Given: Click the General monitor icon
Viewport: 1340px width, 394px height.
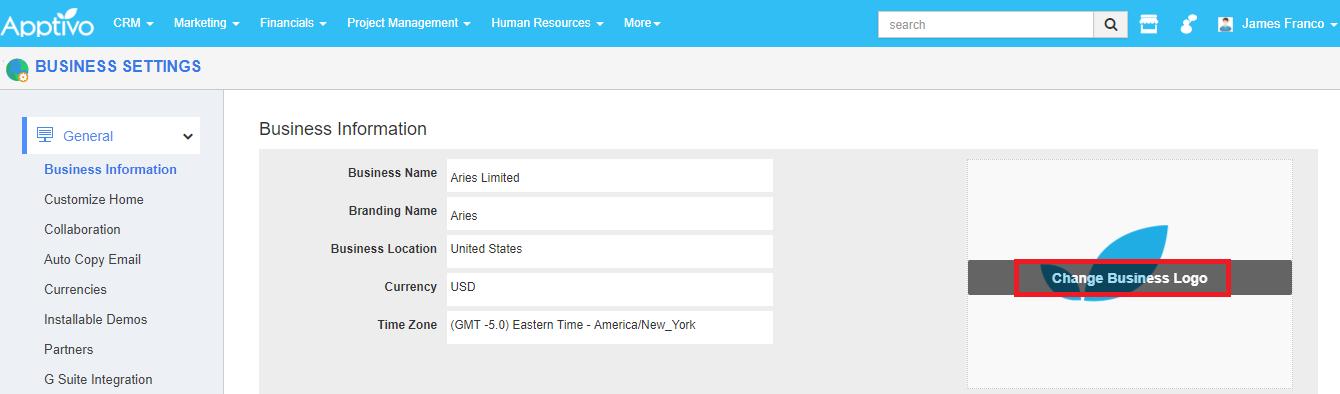Looking at the screenshot, I should (x=45, y=135).
